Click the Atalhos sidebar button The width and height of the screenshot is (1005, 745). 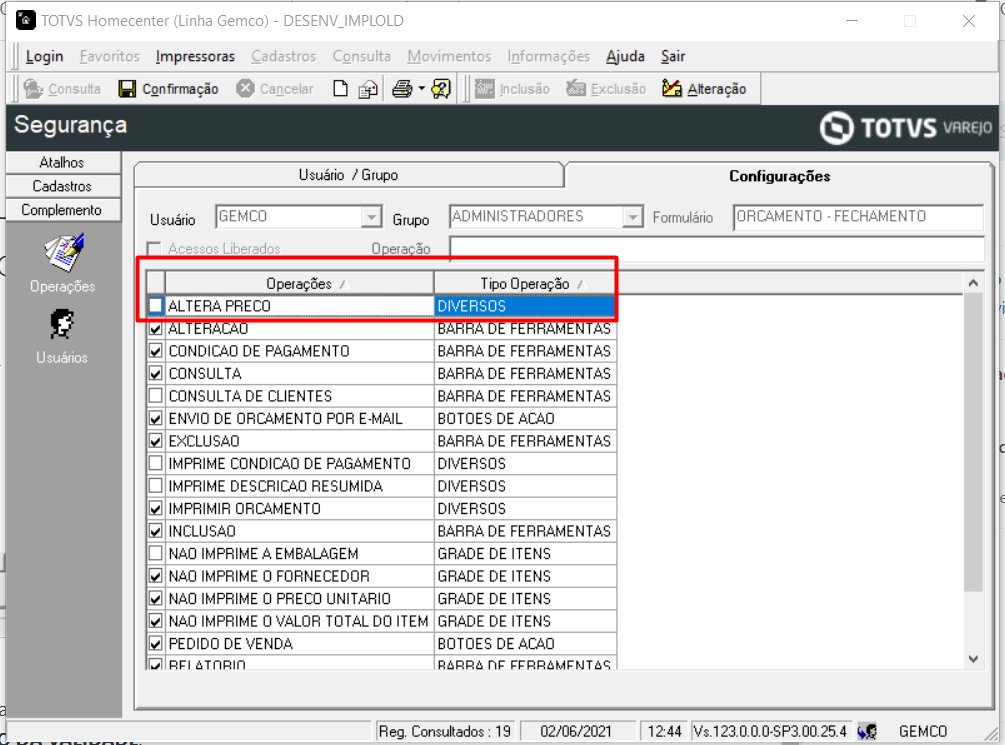pos(62,162)
